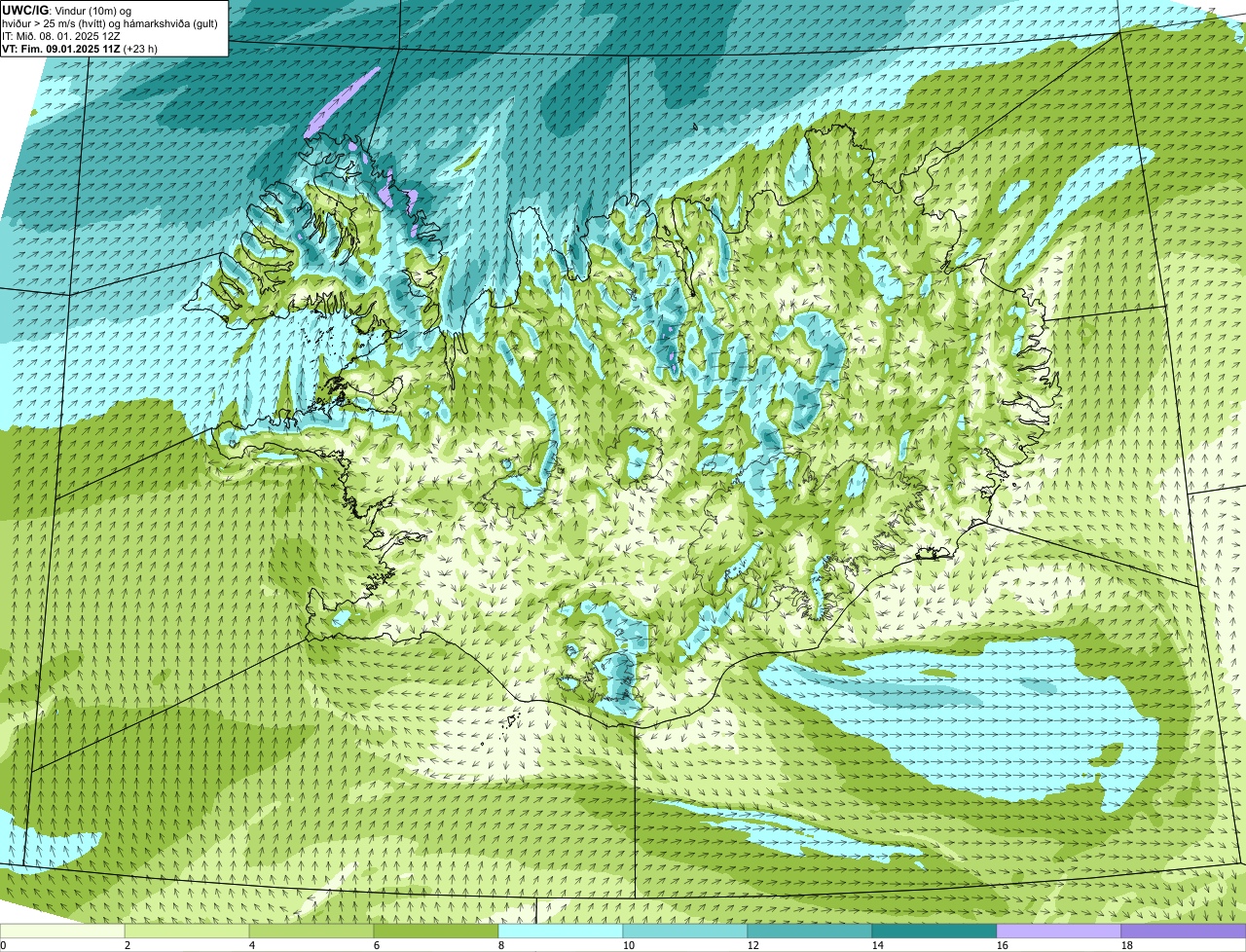Select the 8–10 m/s light cyan legend swatch

[561, 931]
